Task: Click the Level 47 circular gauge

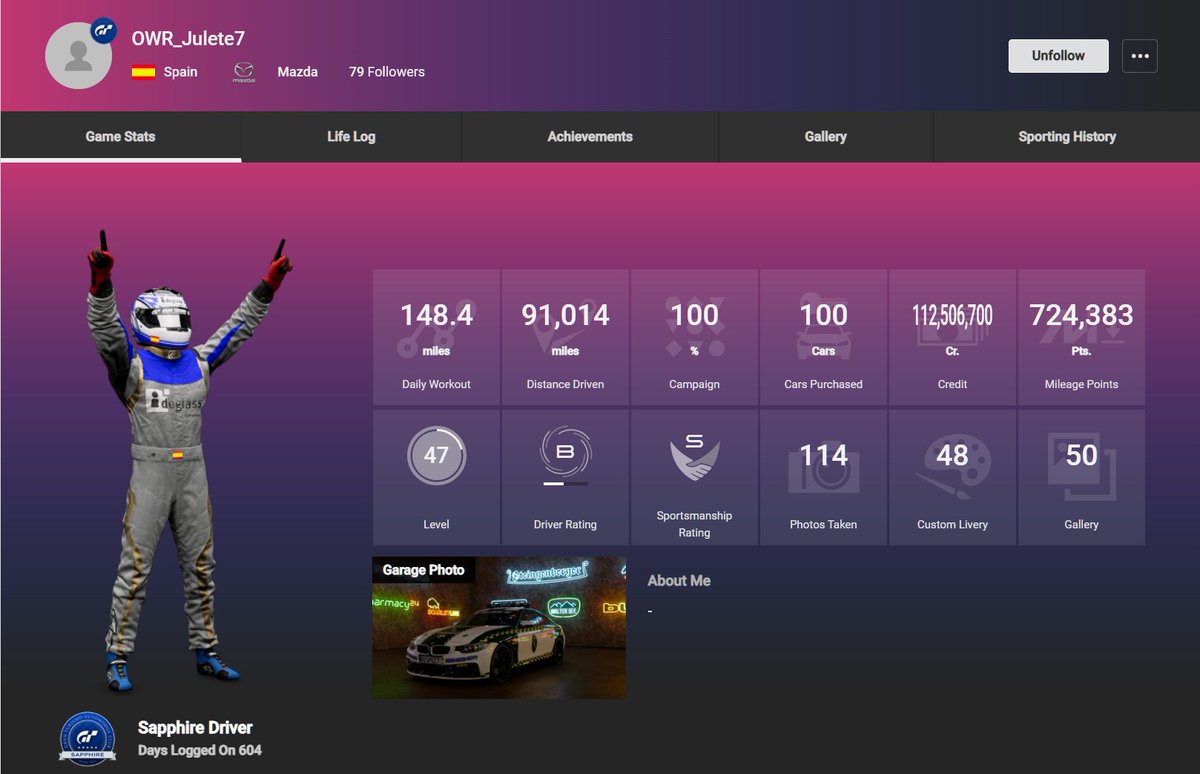Action: pyautogui.click(x=436, y=456)
